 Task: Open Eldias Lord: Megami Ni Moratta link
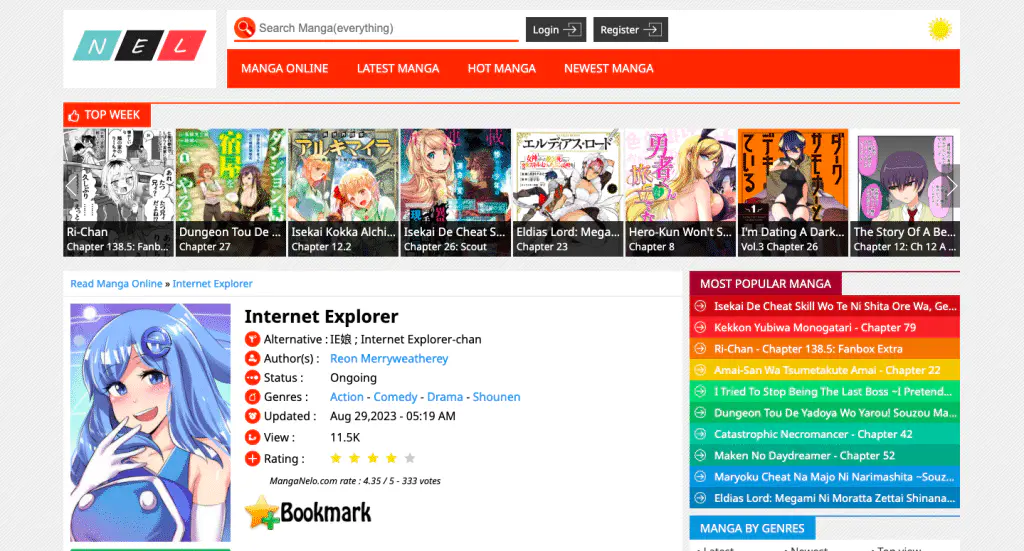tap(835, 498)
